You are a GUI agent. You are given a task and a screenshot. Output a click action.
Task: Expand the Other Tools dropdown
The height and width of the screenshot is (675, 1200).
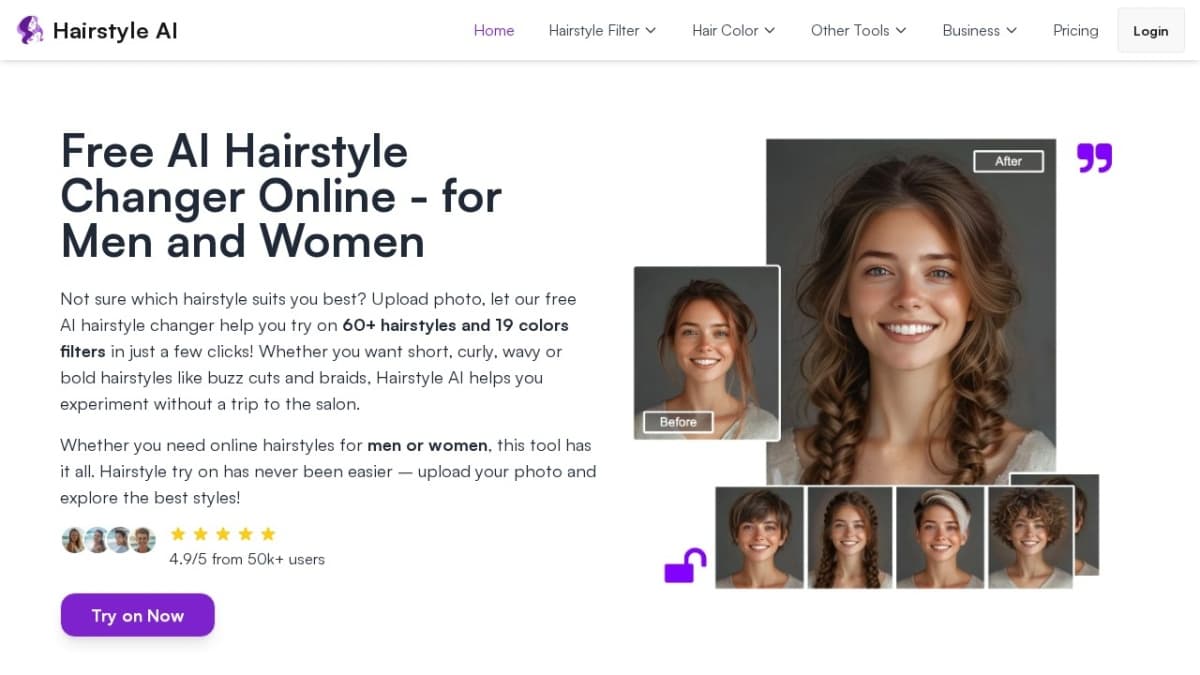858,30
